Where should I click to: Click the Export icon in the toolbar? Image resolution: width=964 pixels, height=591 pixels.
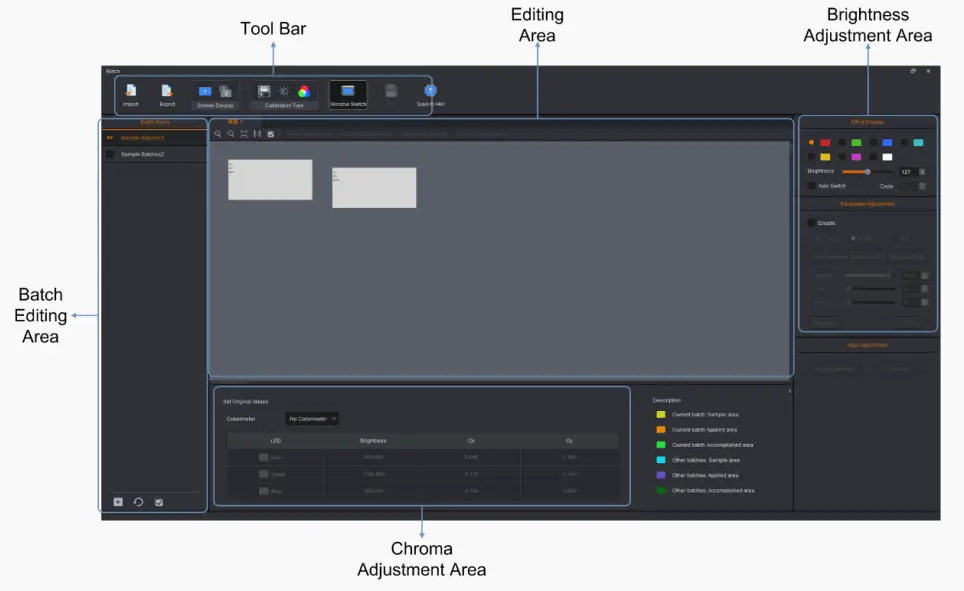[167, 92]
